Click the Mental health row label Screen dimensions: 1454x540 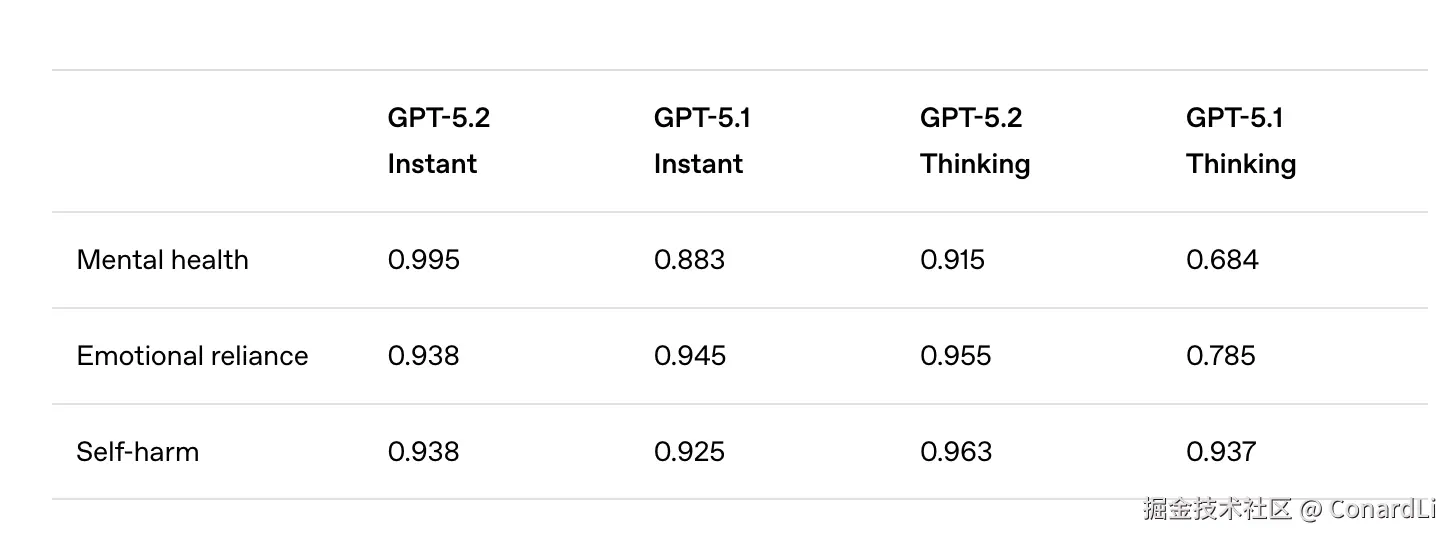tap(162, 260)
